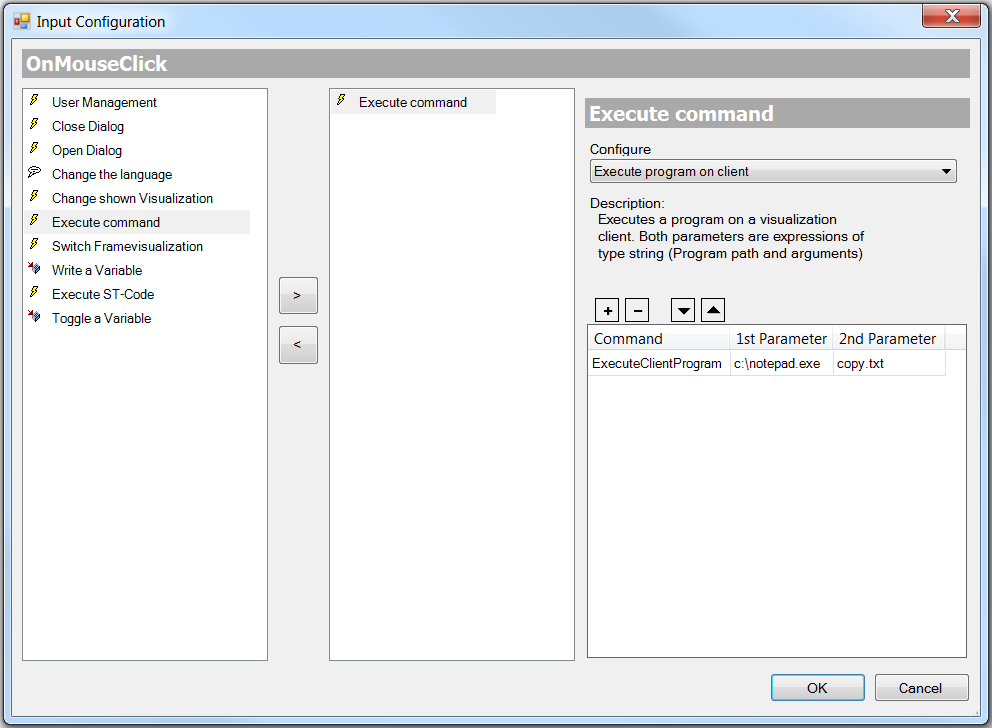Select User Management in the action list
The width and height of the screenshot is (992, 728).
[104, 102]
